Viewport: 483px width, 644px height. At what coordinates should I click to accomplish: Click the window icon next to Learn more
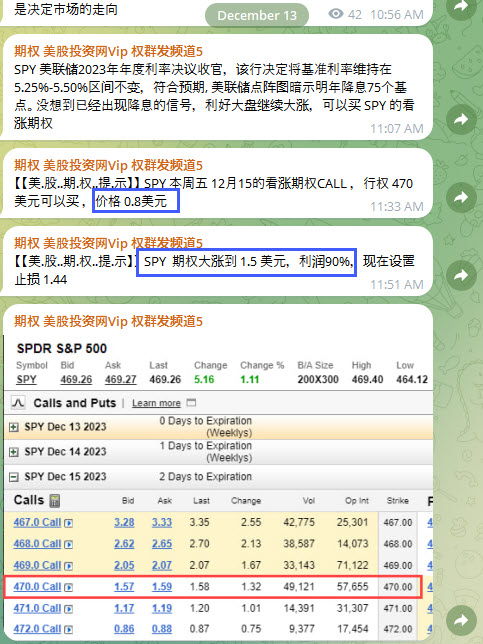[191, 402]
